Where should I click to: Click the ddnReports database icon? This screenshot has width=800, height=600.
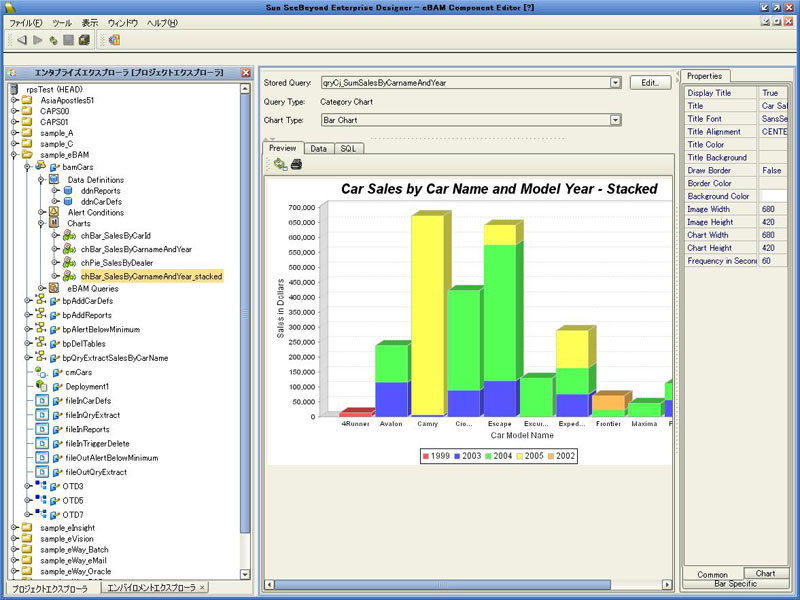click(x=68, y=190)
